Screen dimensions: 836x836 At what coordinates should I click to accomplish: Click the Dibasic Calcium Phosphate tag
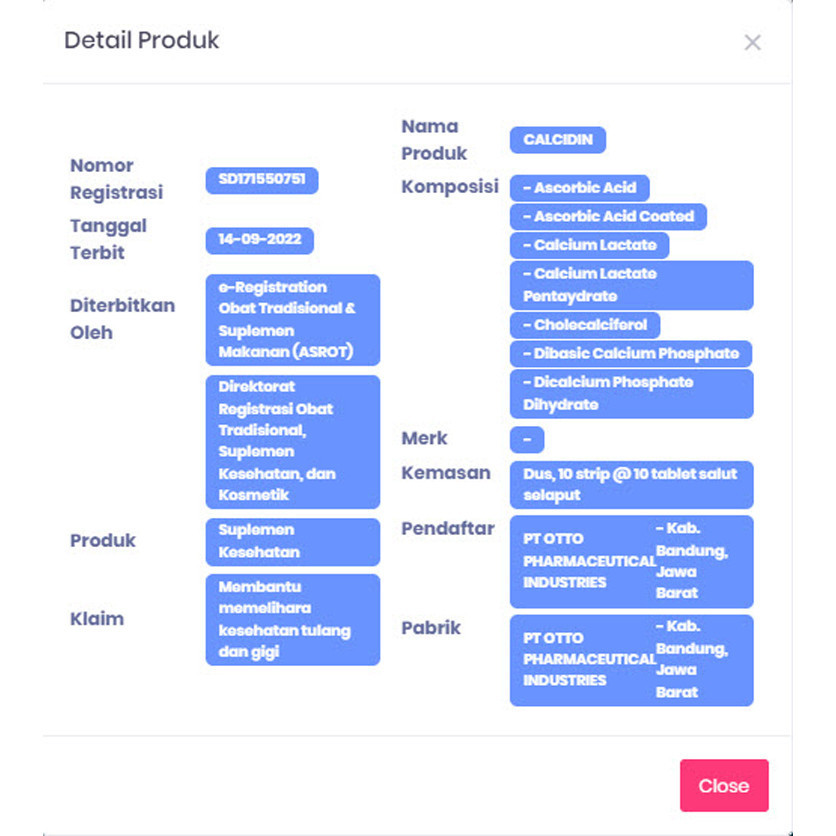pos(630,353)
